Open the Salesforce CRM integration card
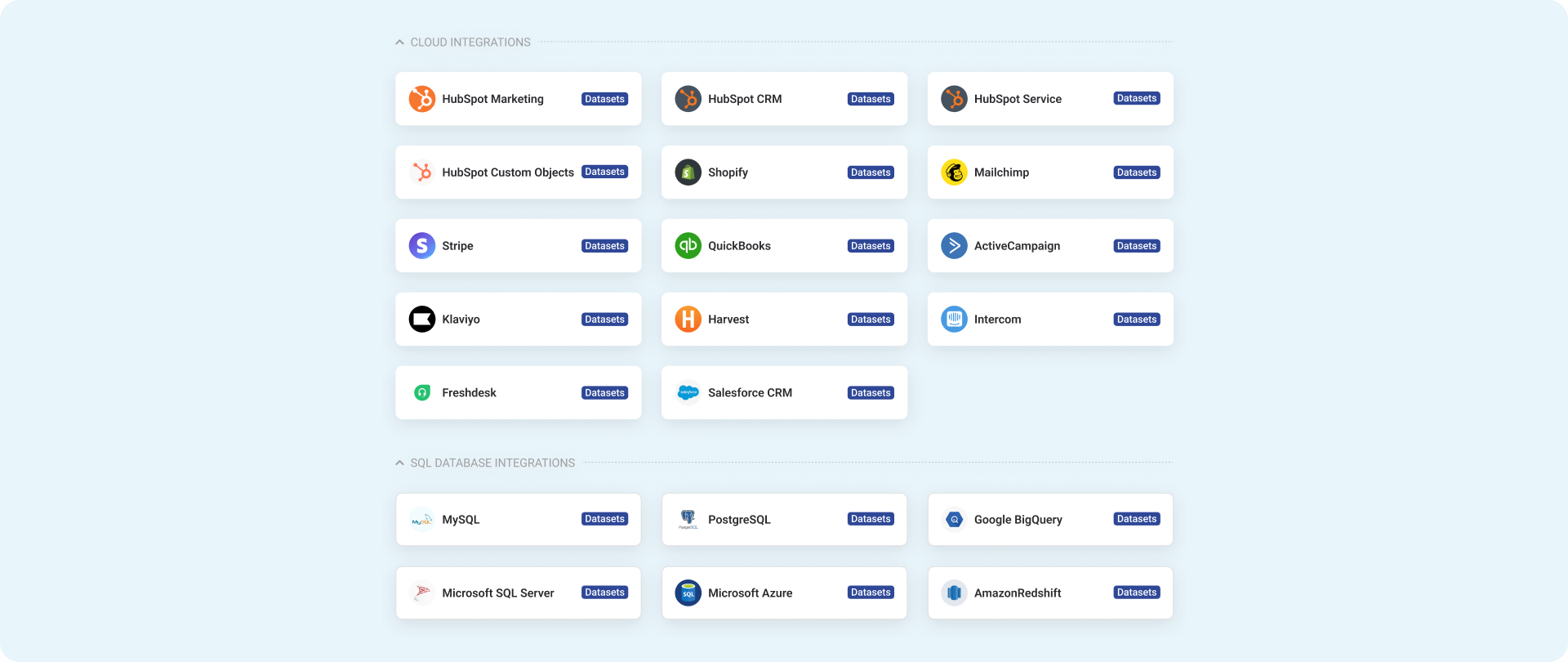1568x662 pixels. pyautogui.click(x=784, y=393)
